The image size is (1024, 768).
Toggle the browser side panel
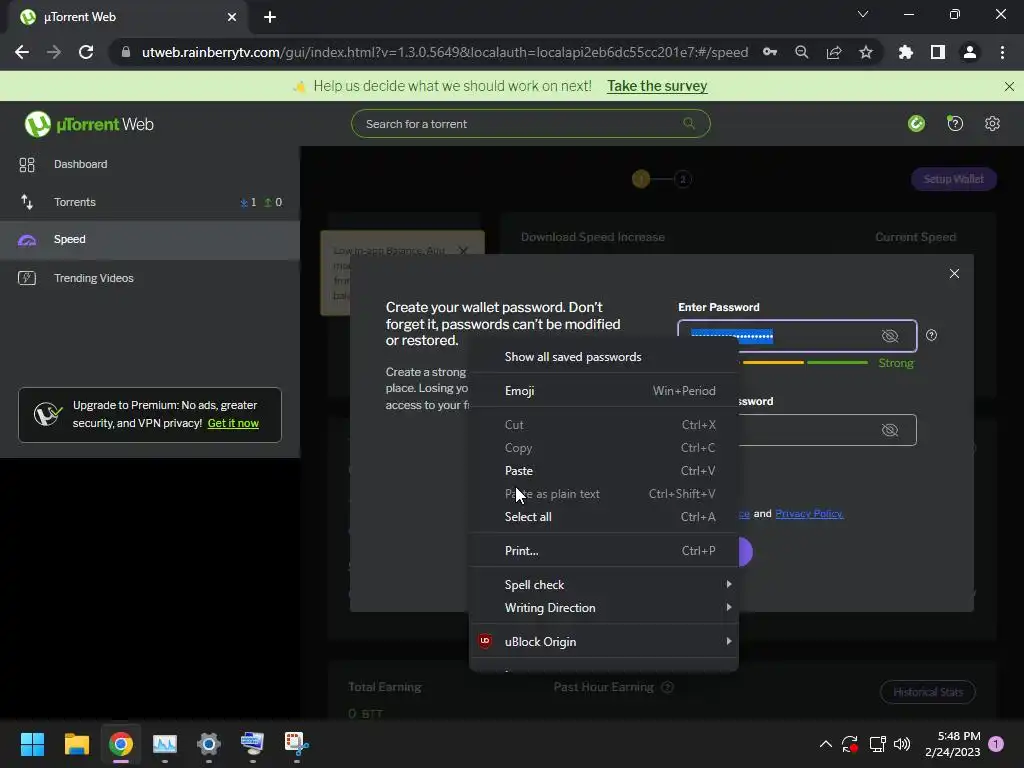(938, 52)
